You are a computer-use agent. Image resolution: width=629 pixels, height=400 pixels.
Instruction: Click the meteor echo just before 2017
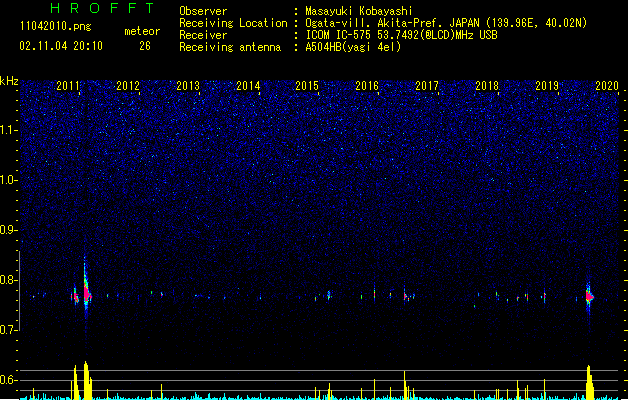pos(405,296)
